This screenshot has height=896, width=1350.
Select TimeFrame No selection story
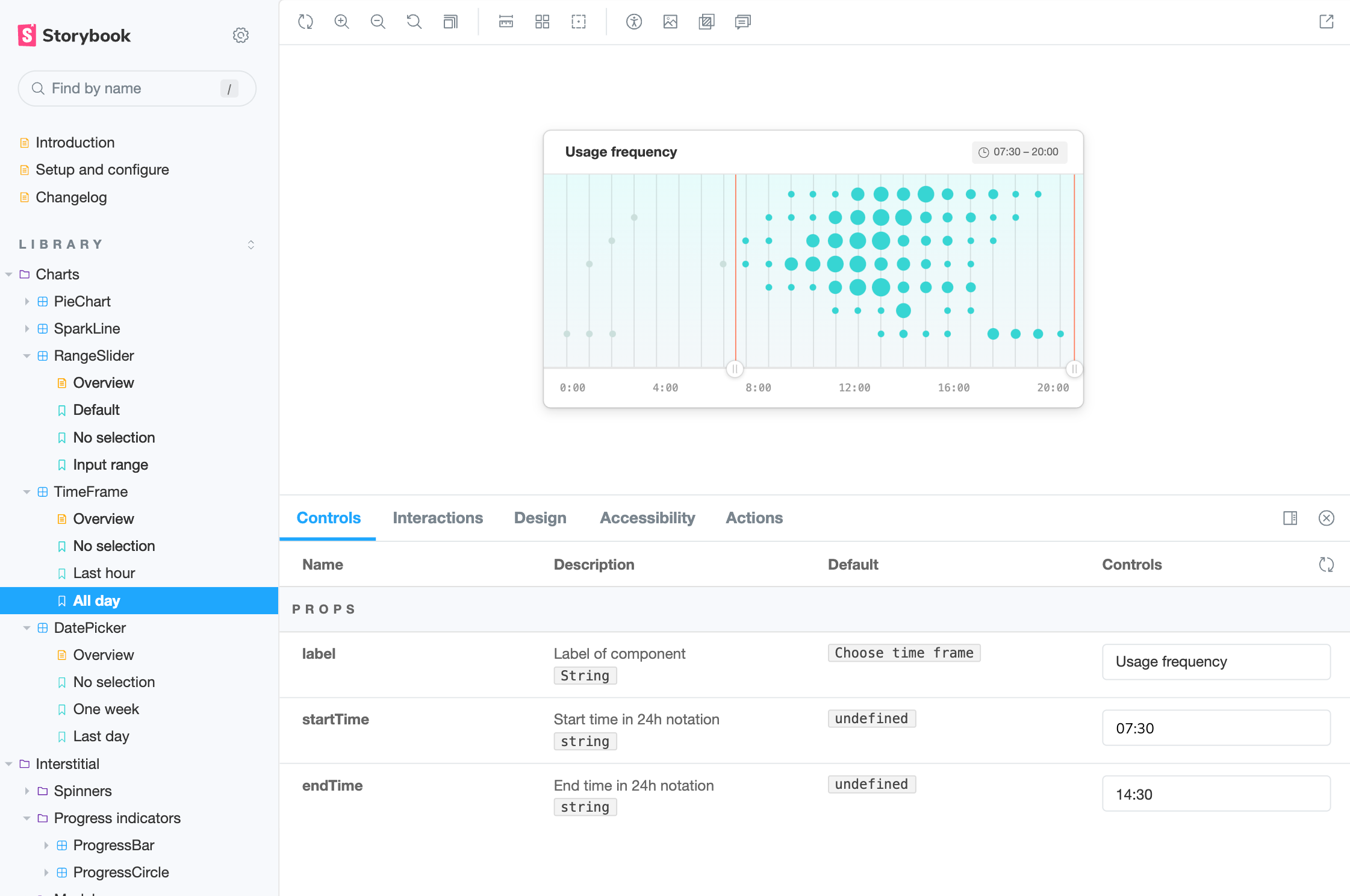click(114, 546)
